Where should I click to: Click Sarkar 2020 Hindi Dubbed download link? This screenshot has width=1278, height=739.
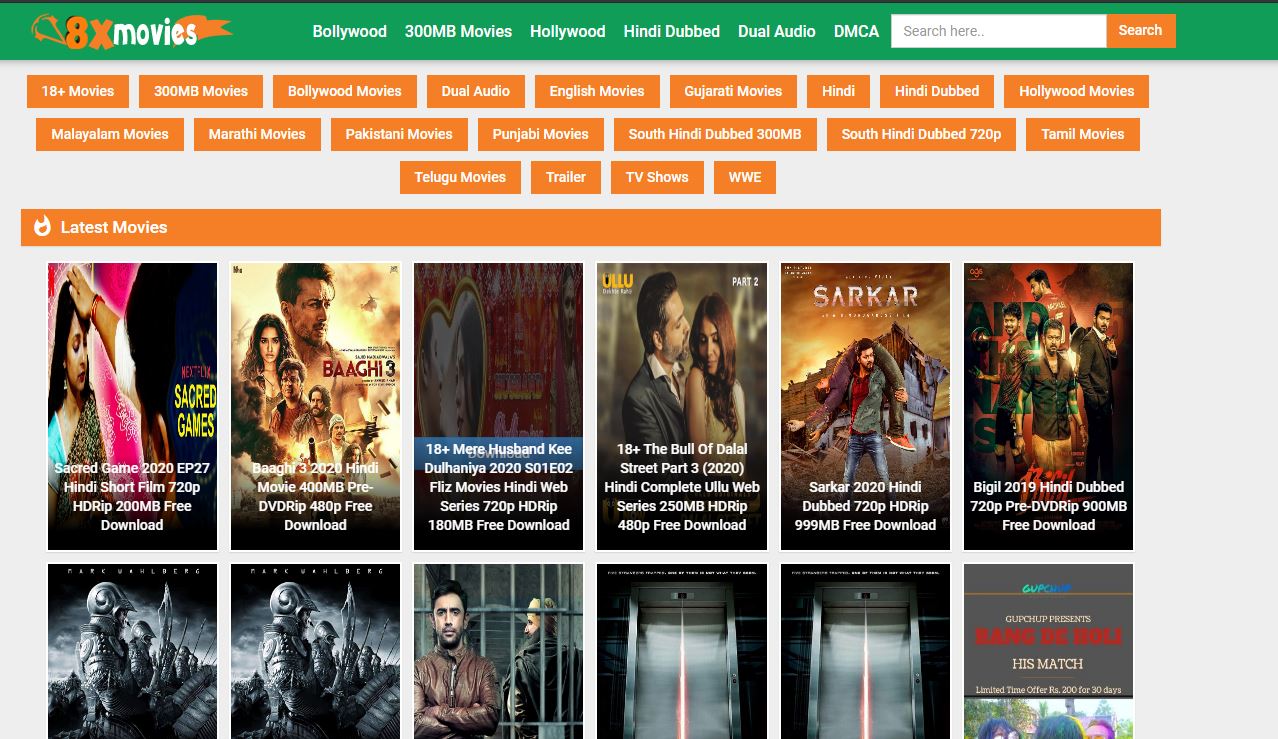point(865,506)
